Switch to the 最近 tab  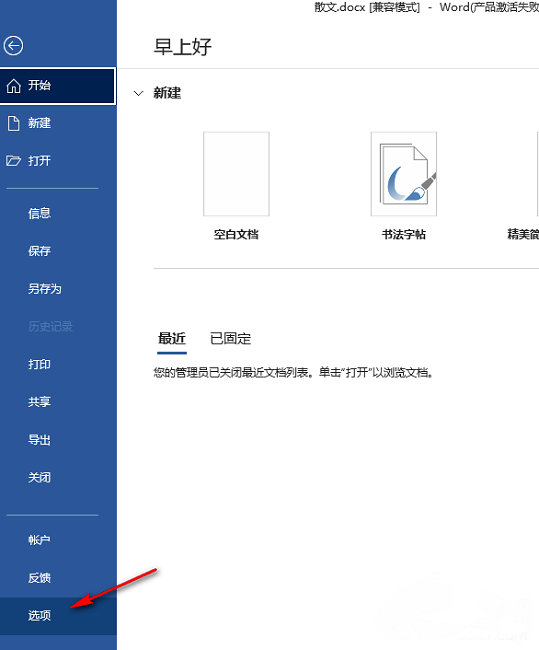[172, 339]
